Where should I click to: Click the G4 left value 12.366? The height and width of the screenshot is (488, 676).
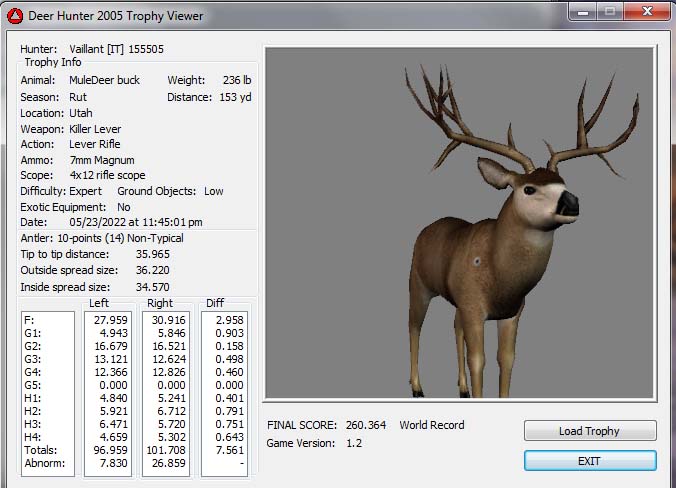pyautogui.click(x=111, y=372)
